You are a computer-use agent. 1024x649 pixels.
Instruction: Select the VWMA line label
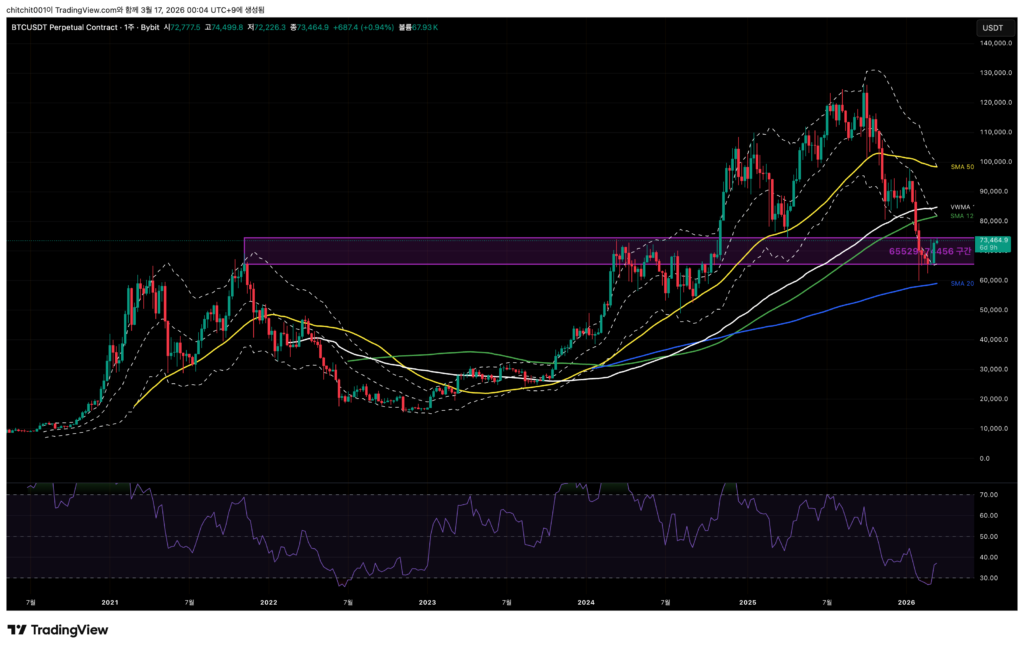961,207
